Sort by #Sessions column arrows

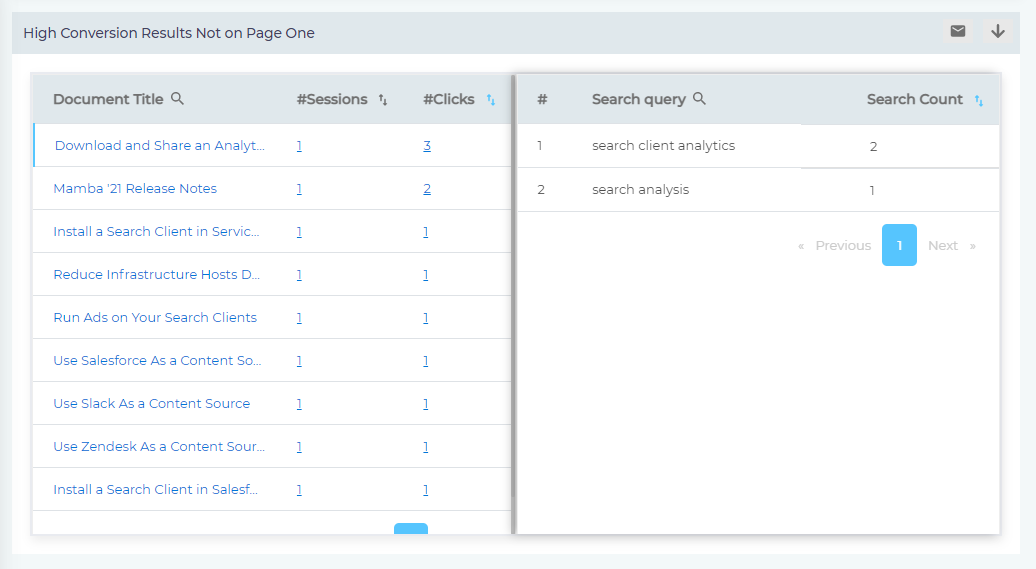pos(382,100)
